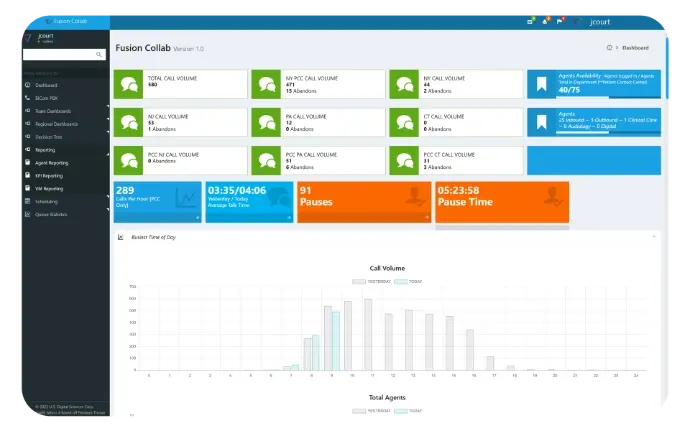The image size is (690, 431).
Task: Collapse the Busiest Time of Day panel
Action: (x=654, y=237)
